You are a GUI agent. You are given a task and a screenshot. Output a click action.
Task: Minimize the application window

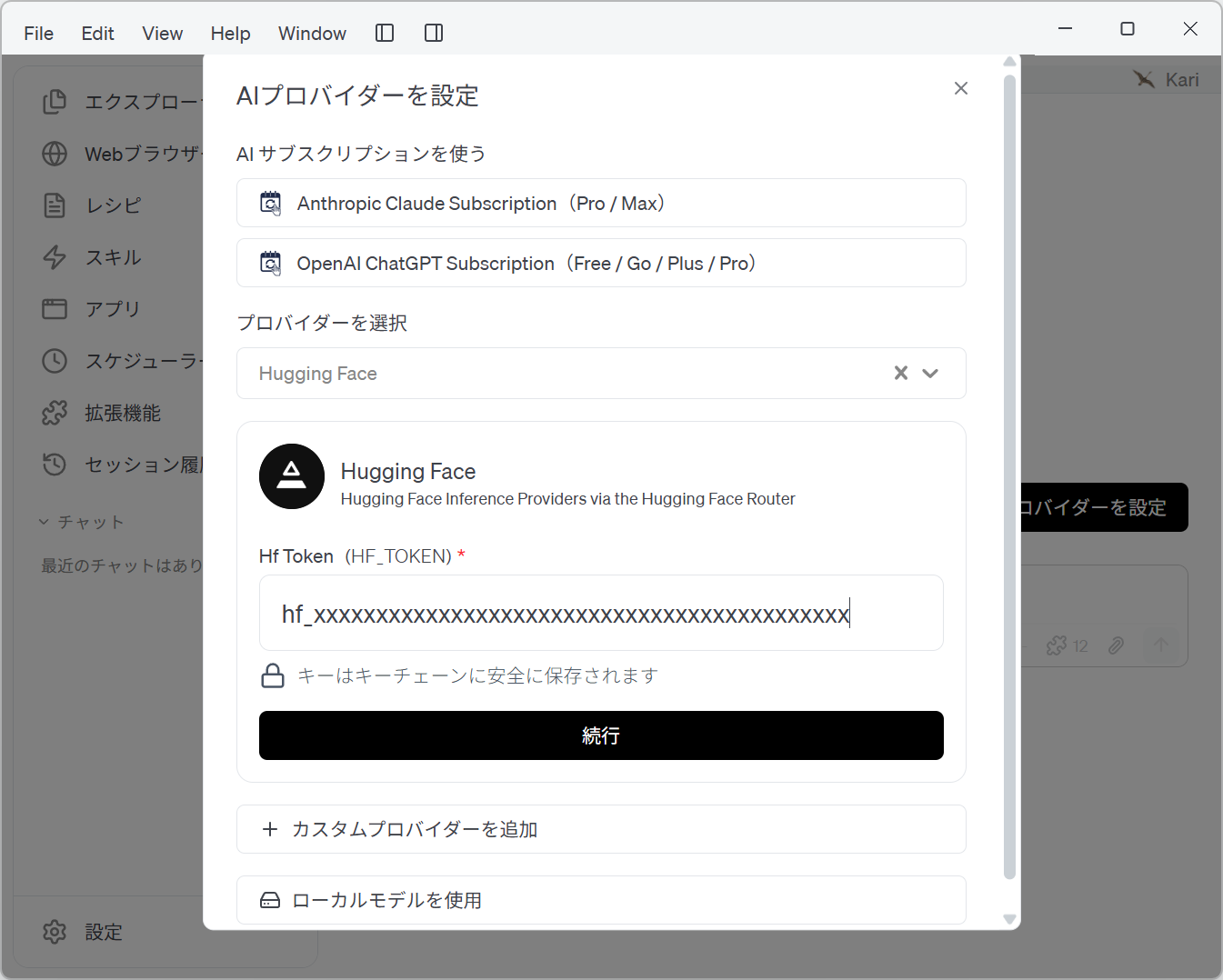click(x=1066, y=29)
